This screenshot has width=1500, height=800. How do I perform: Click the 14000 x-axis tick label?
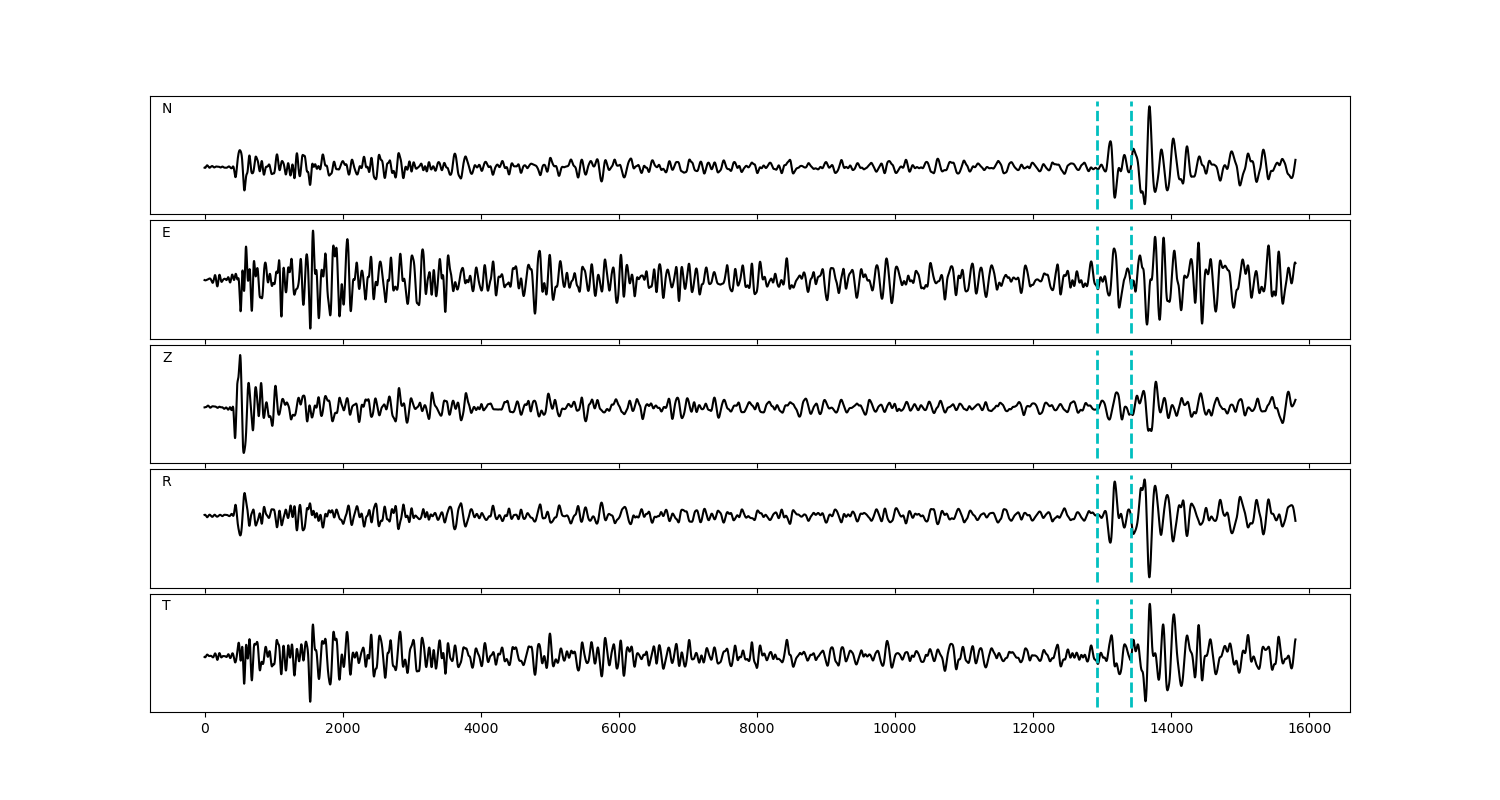point(1171,729)
